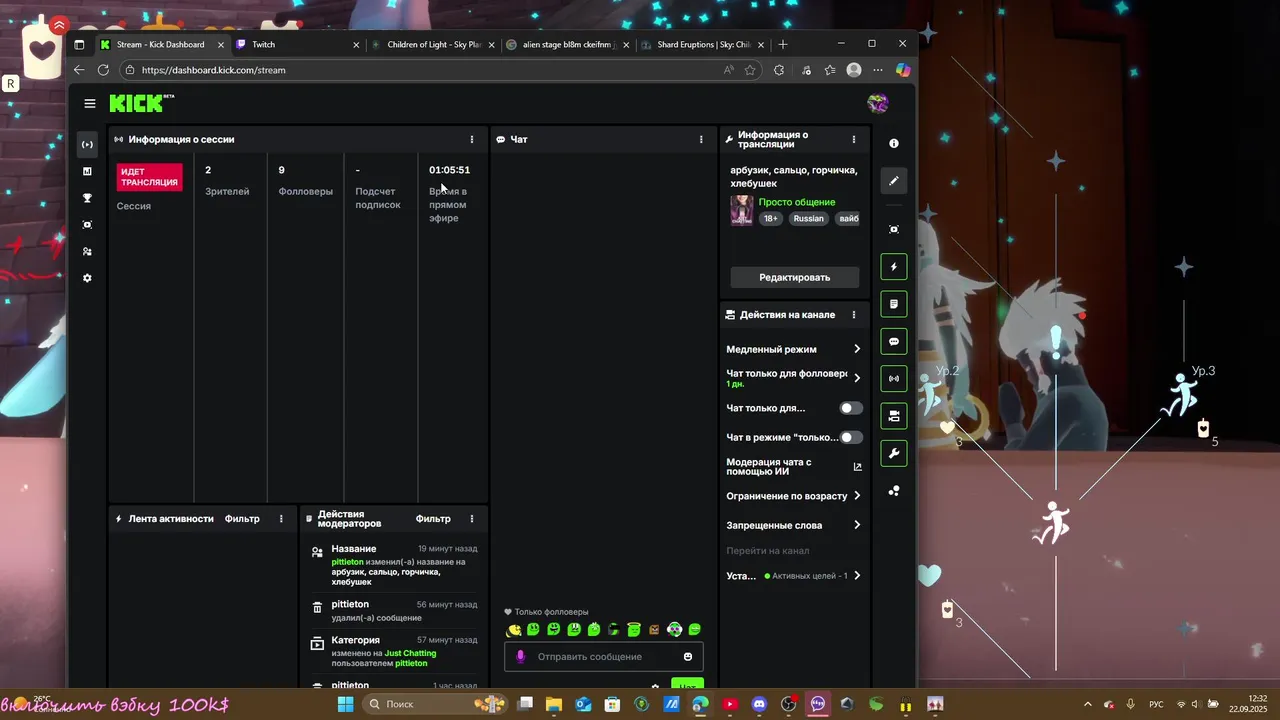Open a new browser tab

point(783,44)
